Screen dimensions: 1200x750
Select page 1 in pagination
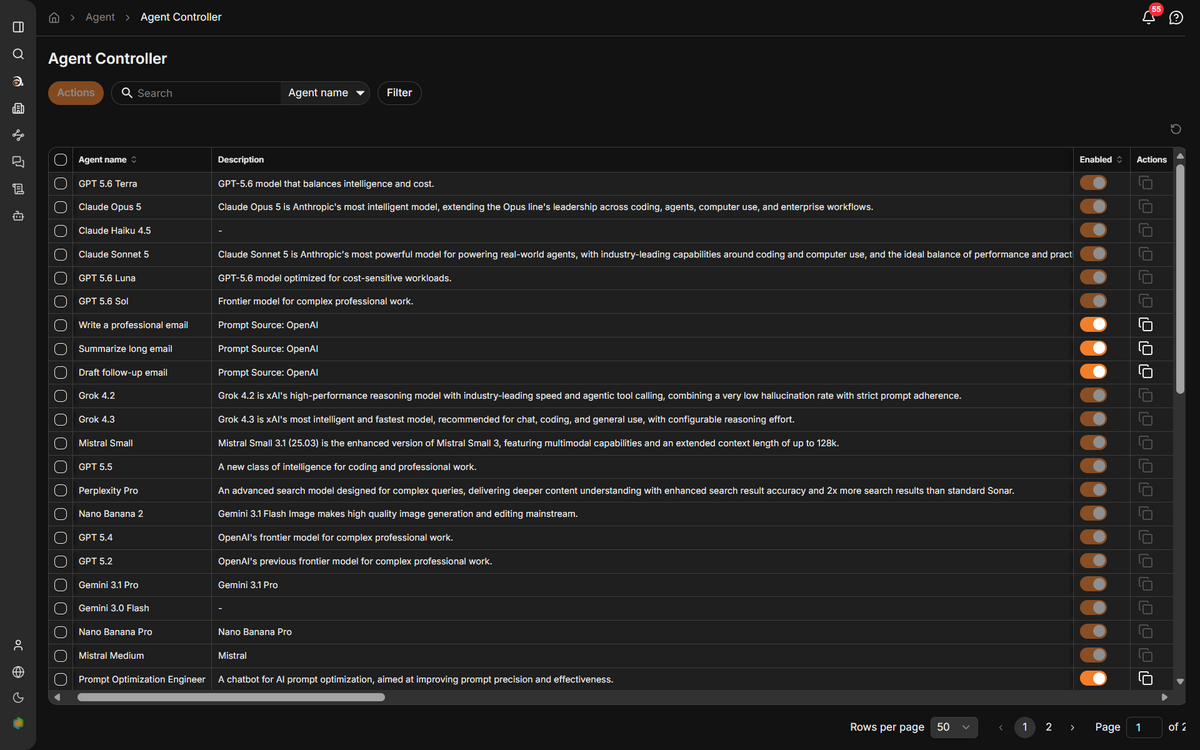[1024, 728]
